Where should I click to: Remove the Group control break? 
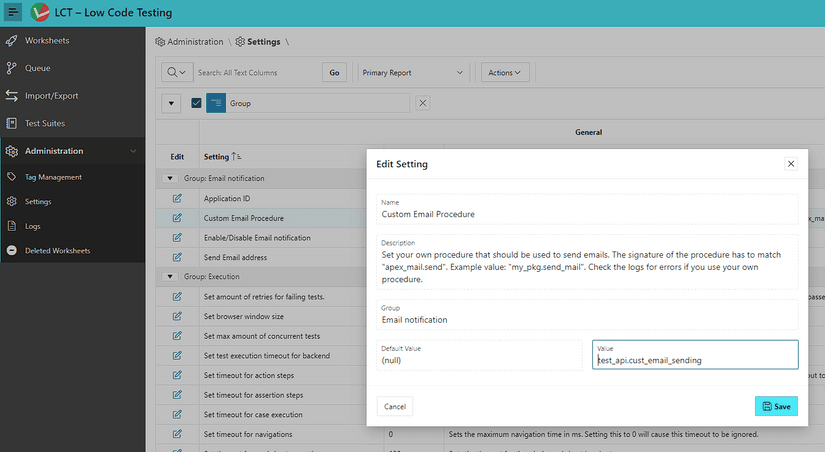(x=422, y=103)
